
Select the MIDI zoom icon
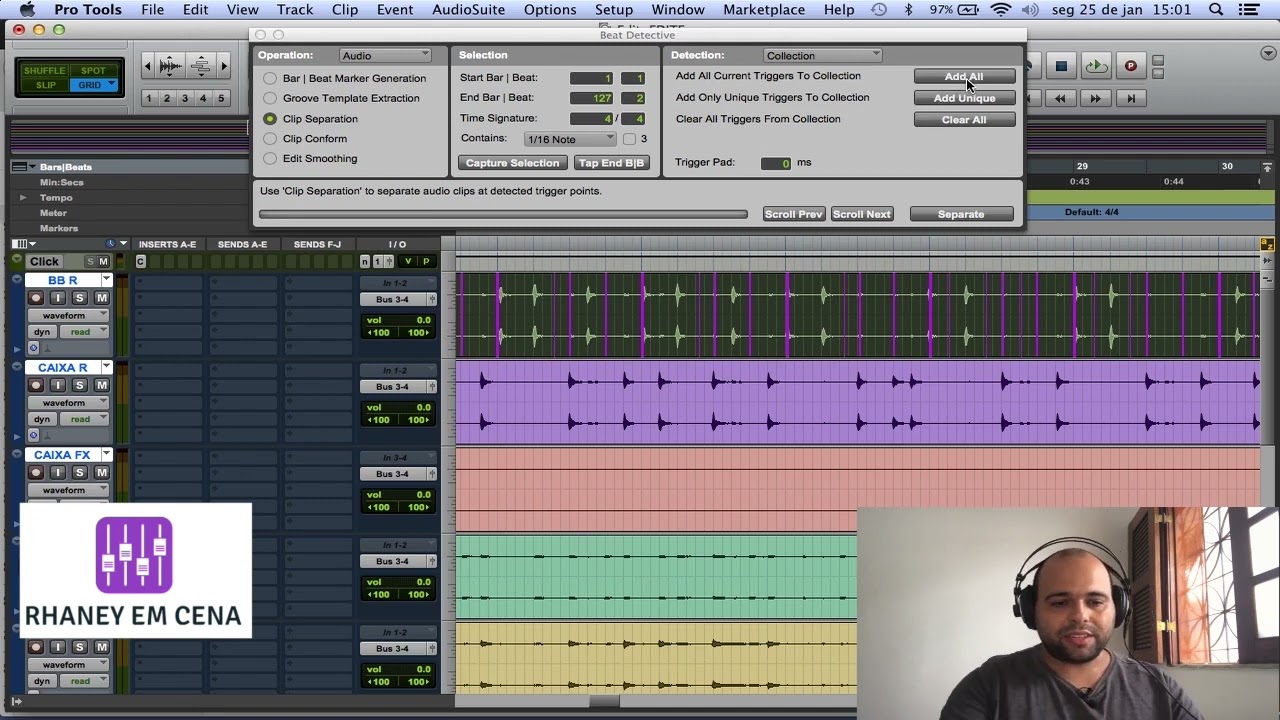[201, 67]
